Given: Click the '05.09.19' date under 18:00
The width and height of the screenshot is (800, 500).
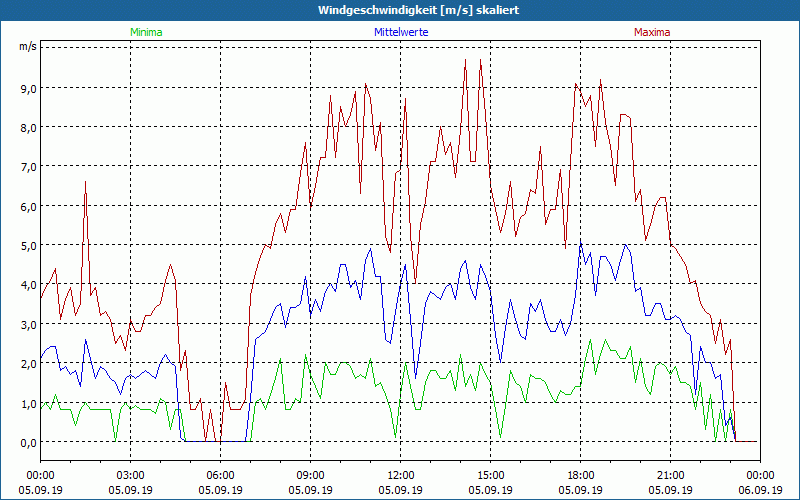Looking at the screenshot, I should pos(581,490).
